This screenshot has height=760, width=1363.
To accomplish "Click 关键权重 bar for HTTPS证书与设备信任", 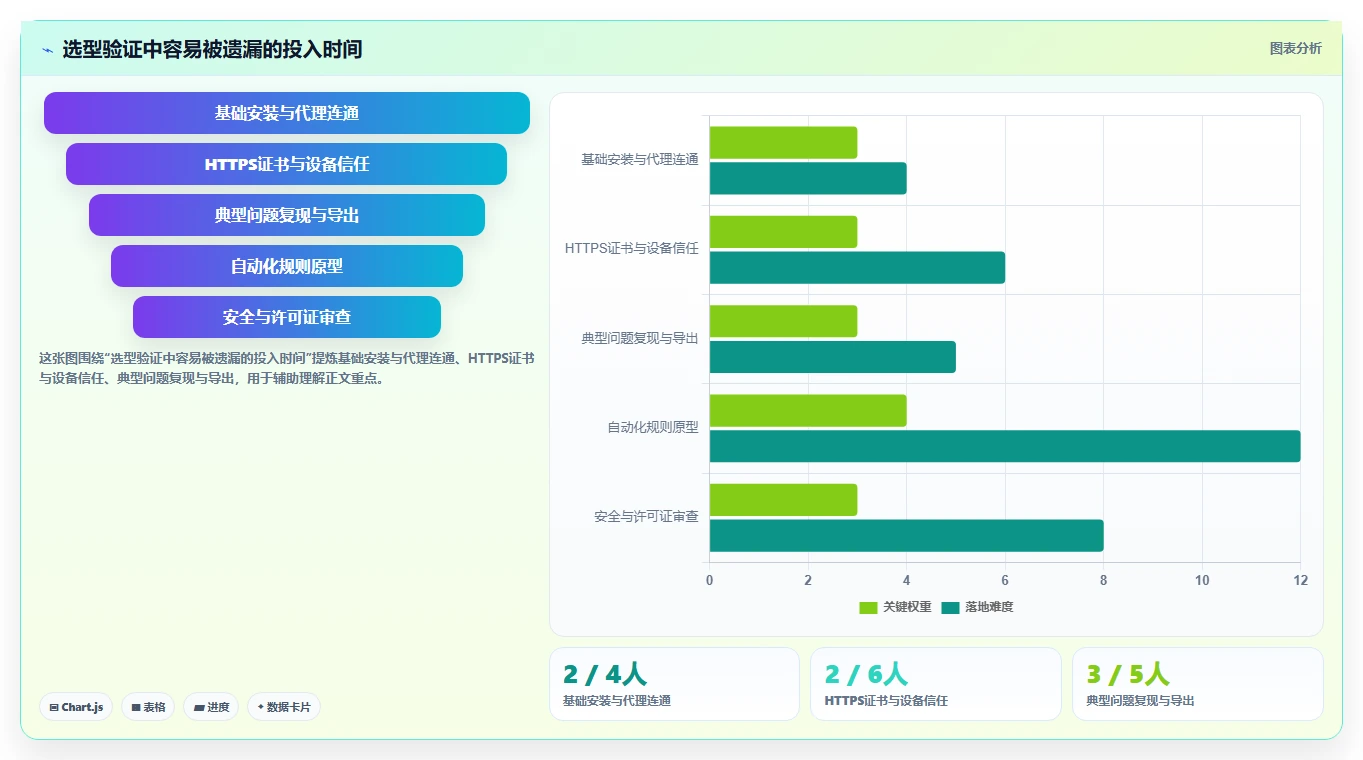I will (783, 232).
